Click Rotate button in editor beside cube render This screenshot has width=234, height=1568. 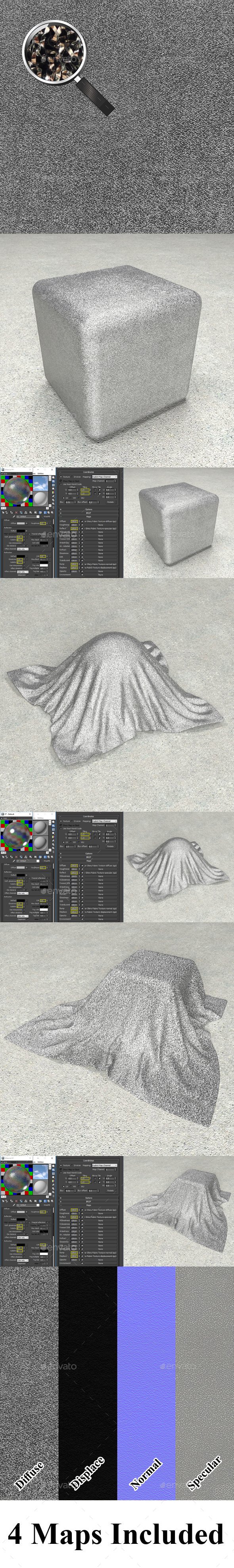coord(110,502)
